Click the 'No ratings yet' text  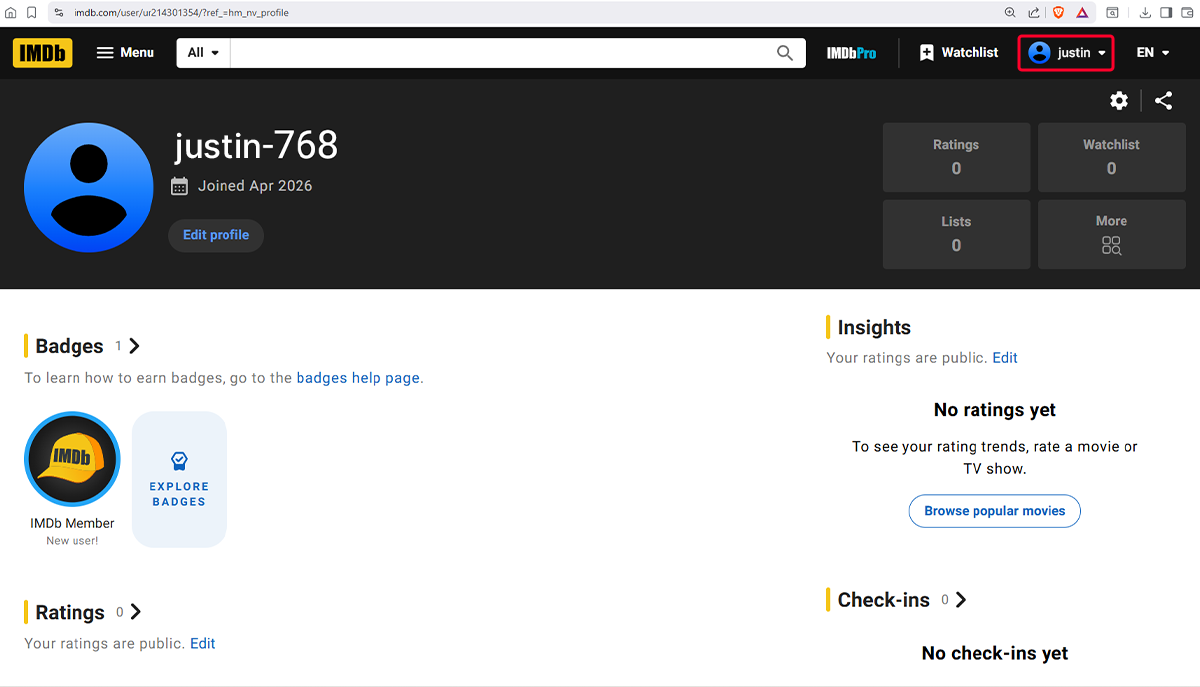[x=994, y=410]
